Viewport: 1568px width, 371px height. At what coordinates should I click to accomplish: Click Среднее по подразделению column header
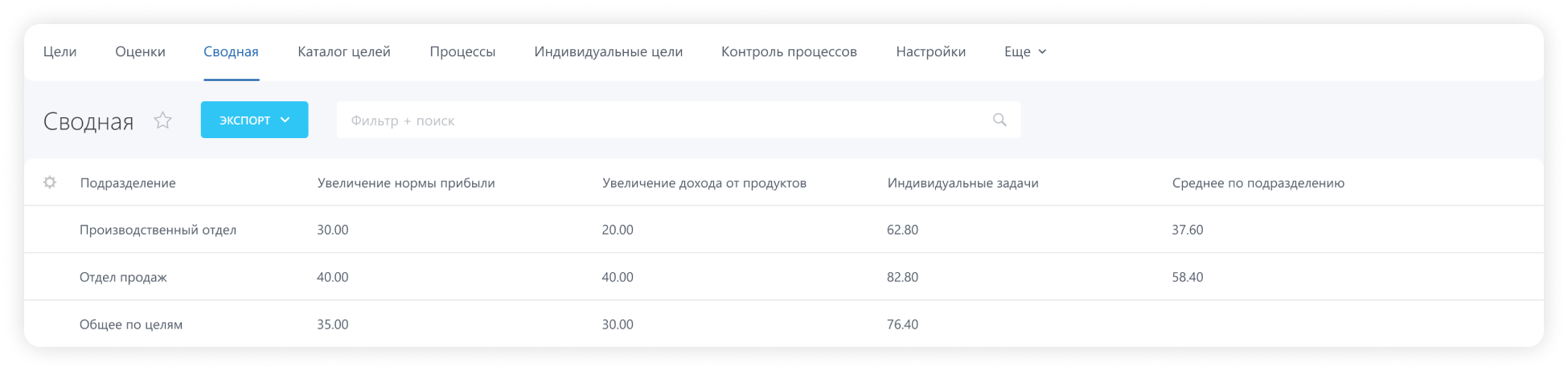[1258, 183]
